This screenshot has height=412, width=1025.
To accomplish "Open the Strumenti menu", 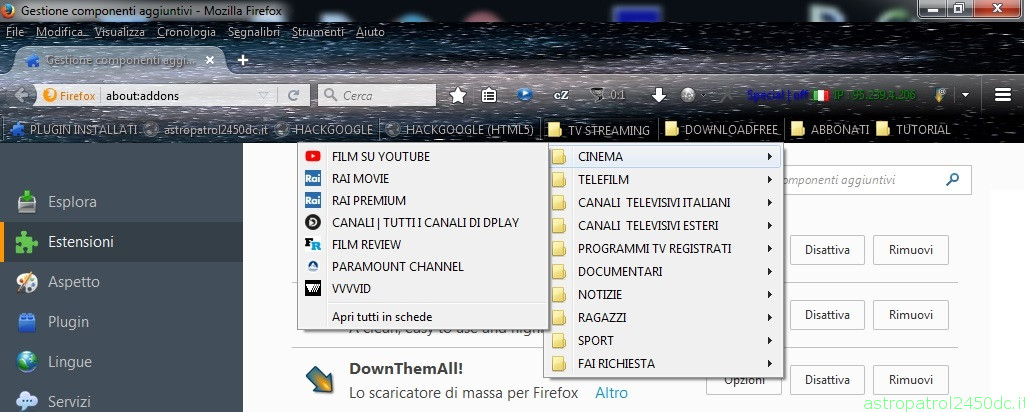I will [x=318, y=31].
